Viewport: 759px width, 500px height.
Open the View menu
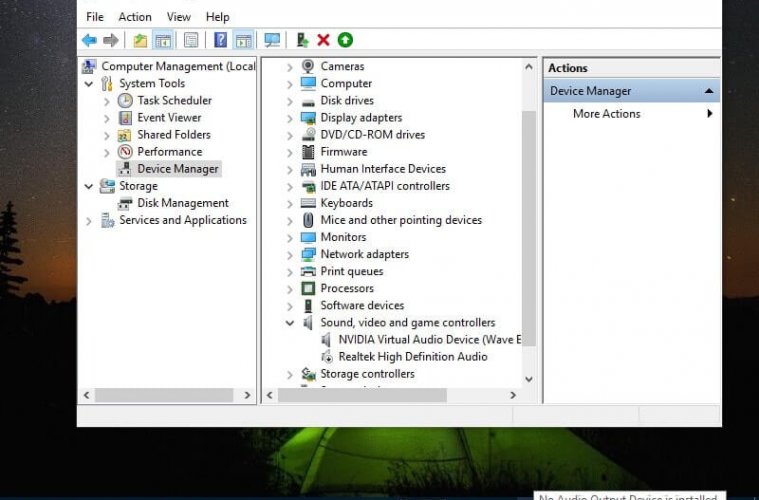pyautogui.click(x=179, y=17)
